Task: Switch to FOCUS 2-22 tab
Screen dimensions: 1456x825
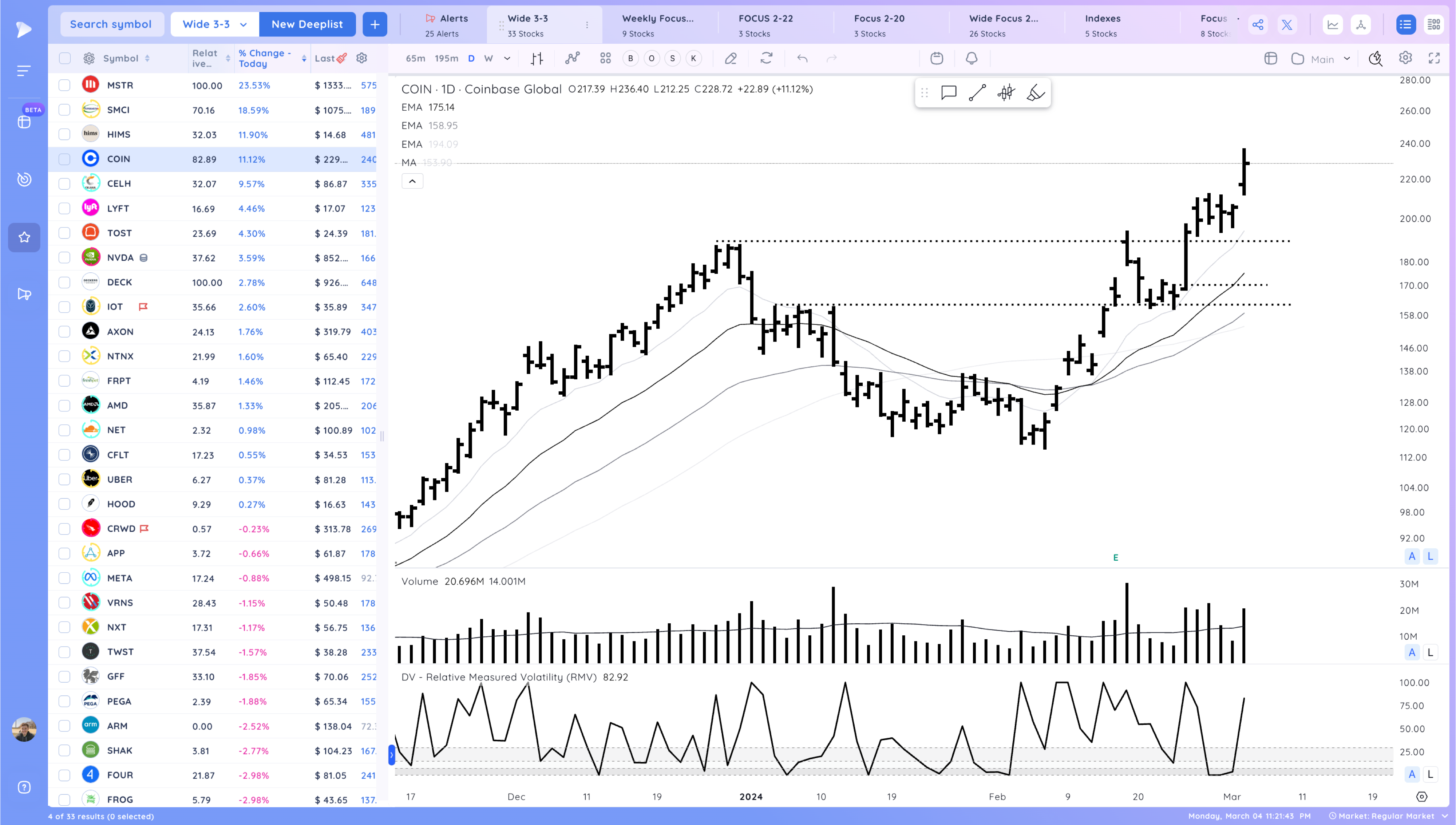Action: [x=765, y=25]
